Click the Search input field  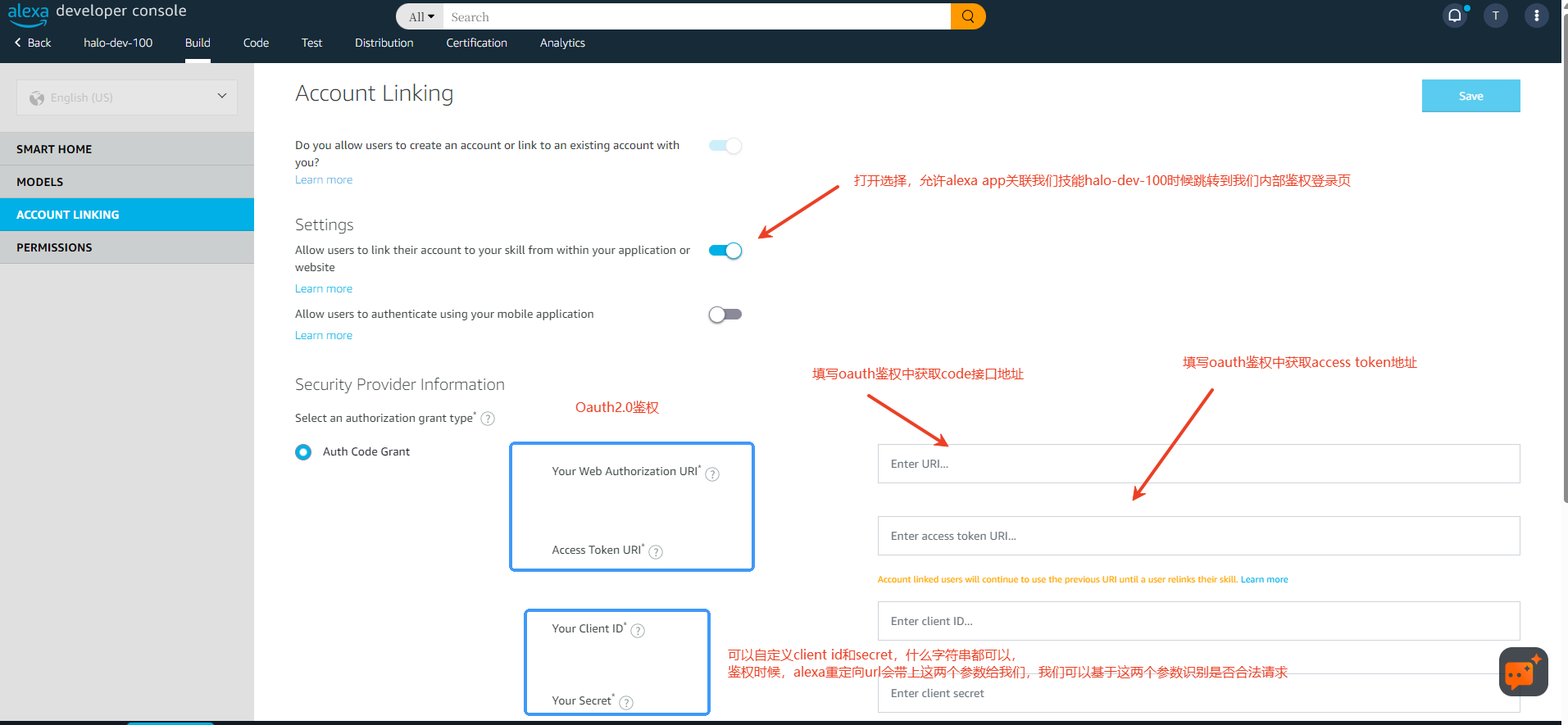coord(697,16)
